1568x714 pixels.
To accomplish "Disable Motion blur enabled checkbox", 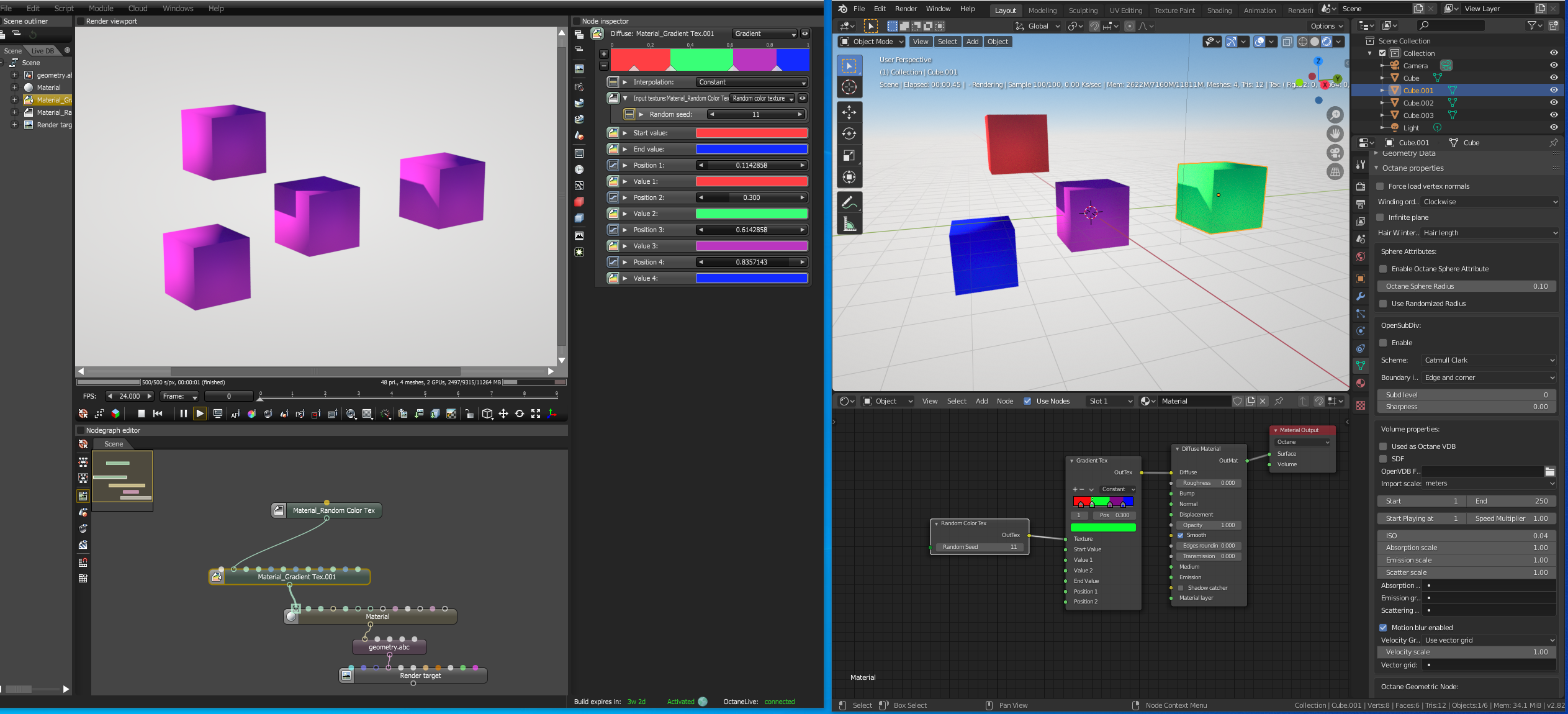I will click(1383, 628).
